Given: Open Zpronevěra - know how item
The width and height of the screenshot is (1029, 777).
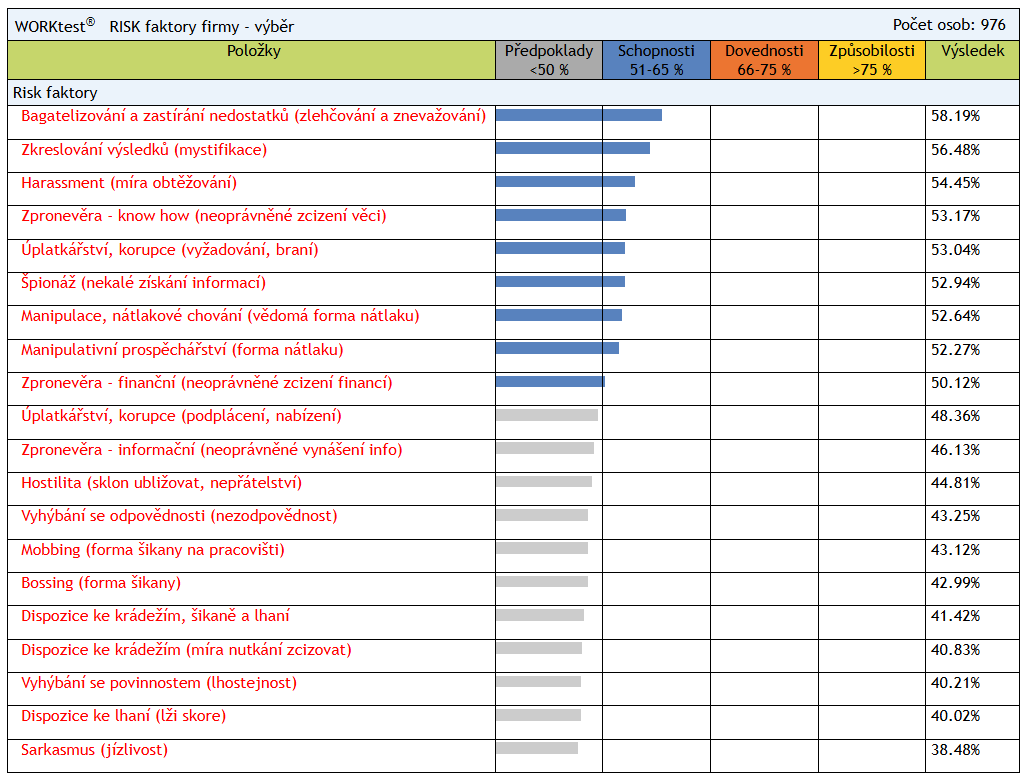Looking at the screenshot, I should click(203, 216).
